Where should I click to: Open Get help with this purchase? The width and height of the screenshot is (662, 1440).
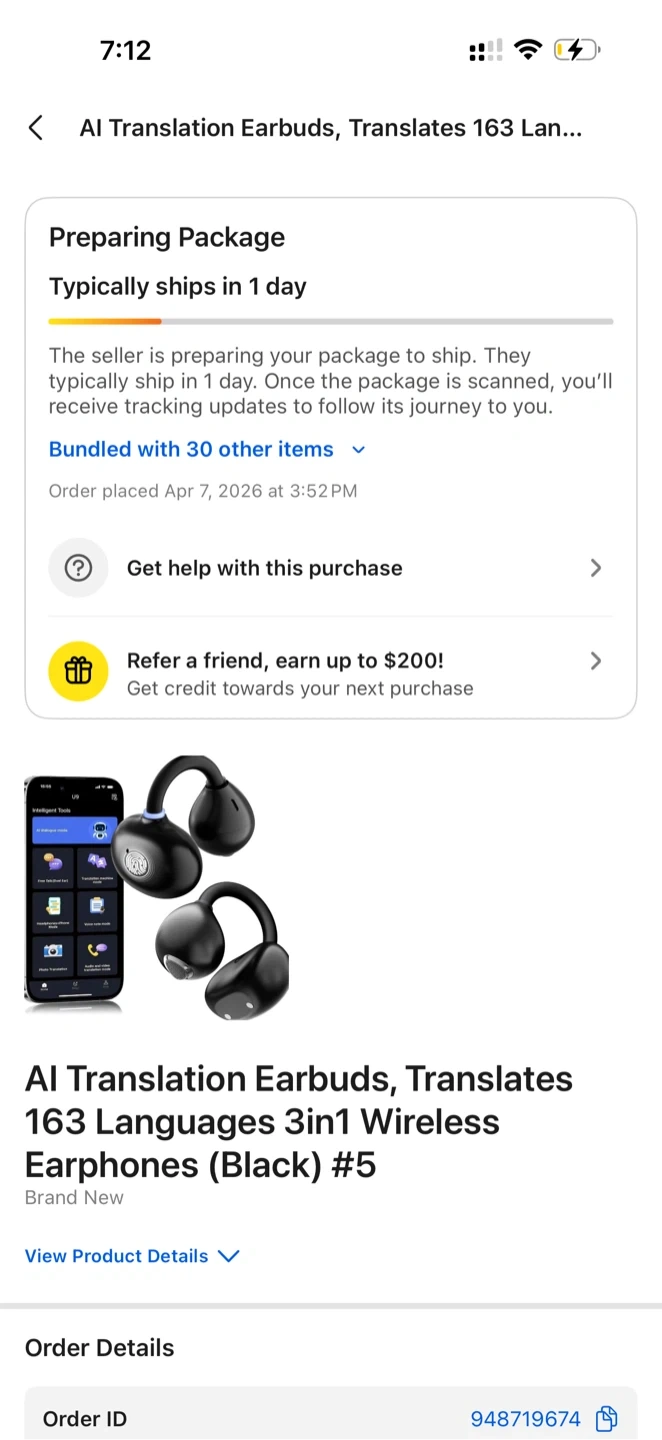click(x=331, y=568)
